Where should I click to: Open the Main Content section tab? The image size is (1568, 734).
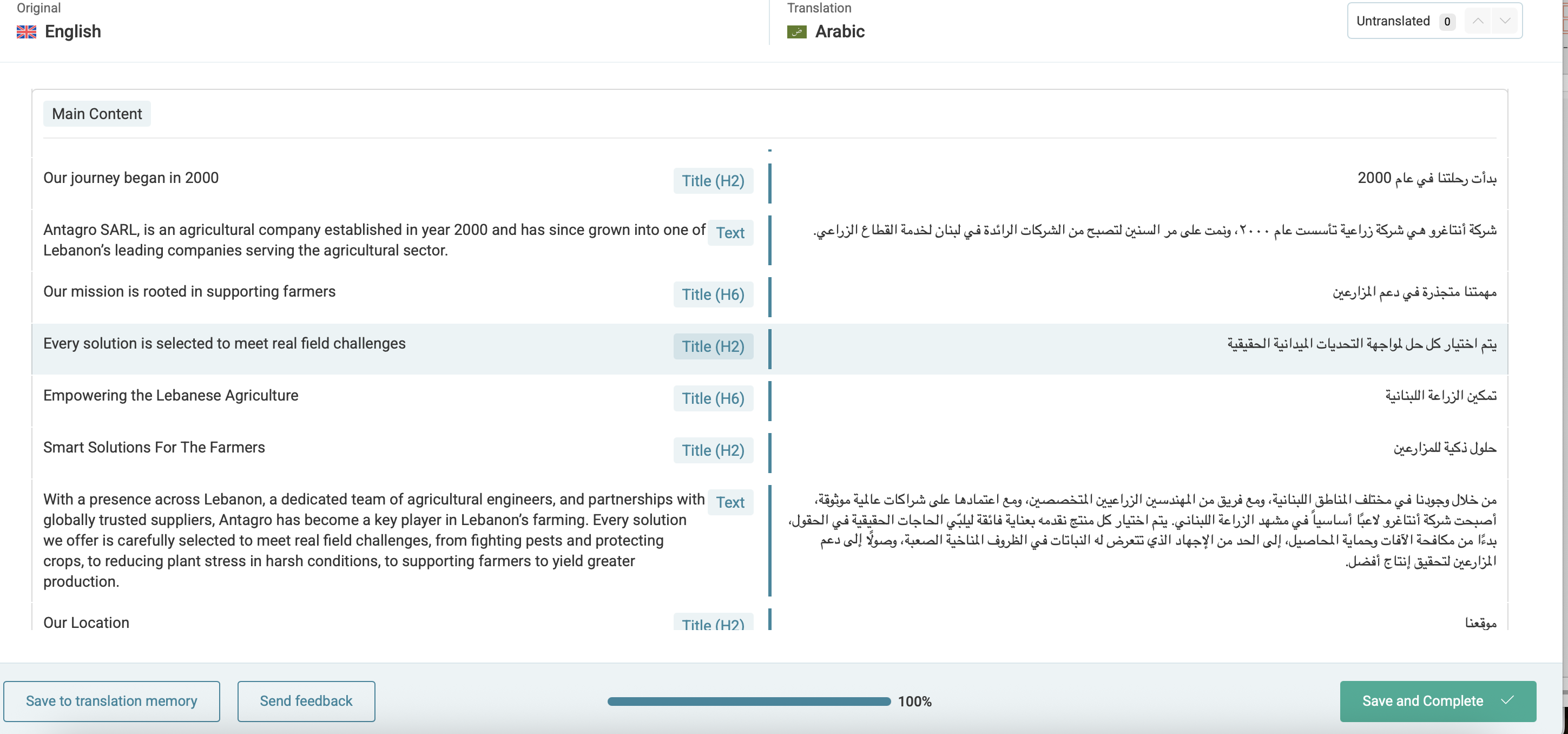pos(97,114)
